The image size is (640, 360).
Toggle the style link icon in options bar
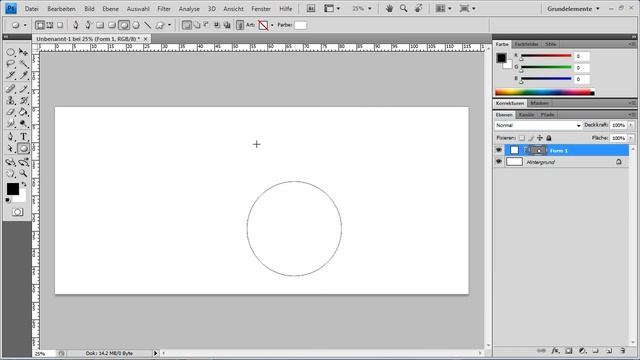[x=240, y=25]
